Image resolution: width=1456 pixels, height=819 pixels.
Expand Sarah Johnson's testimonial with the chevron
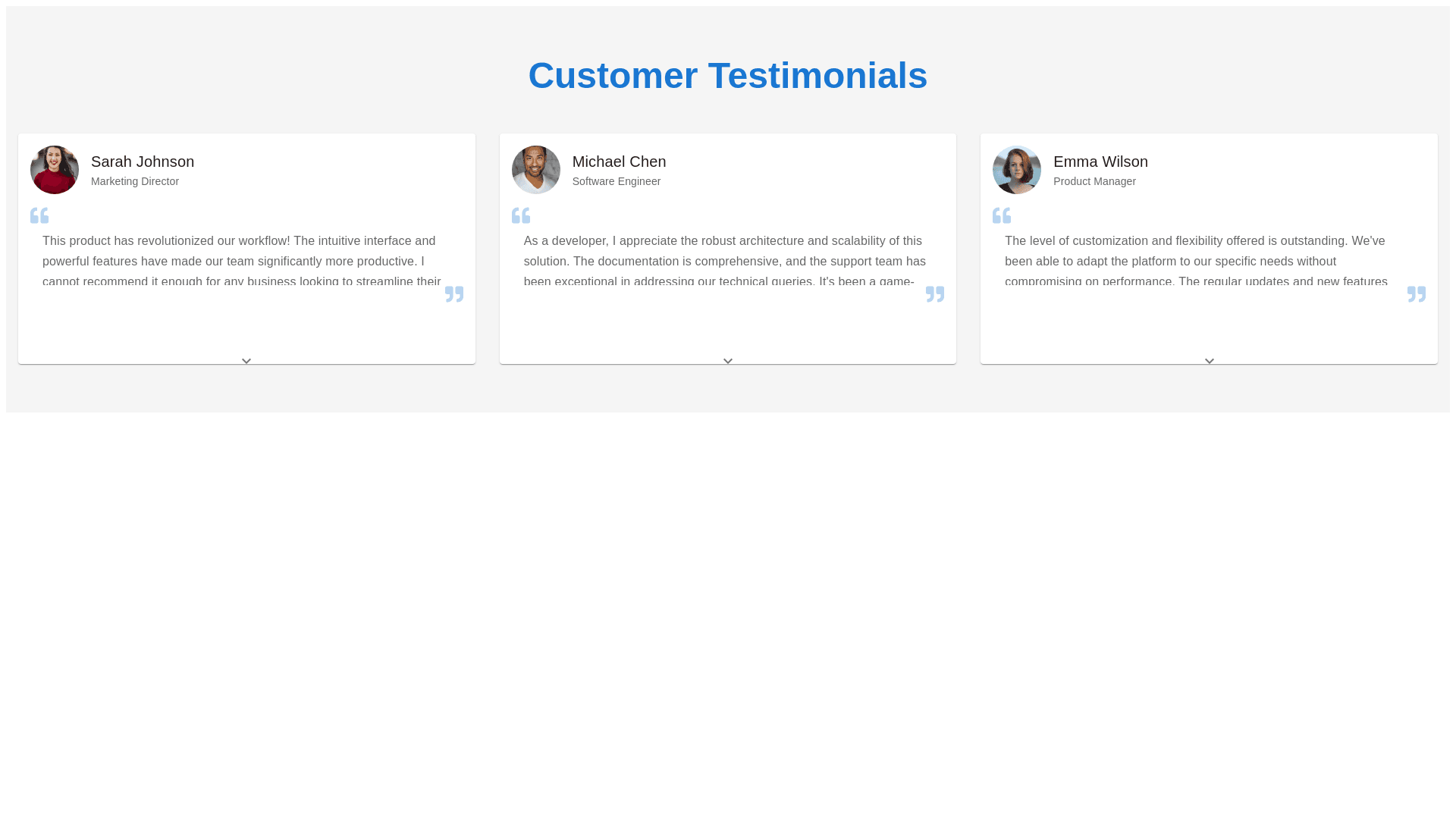pyautogui.click(x=246, y=361)
